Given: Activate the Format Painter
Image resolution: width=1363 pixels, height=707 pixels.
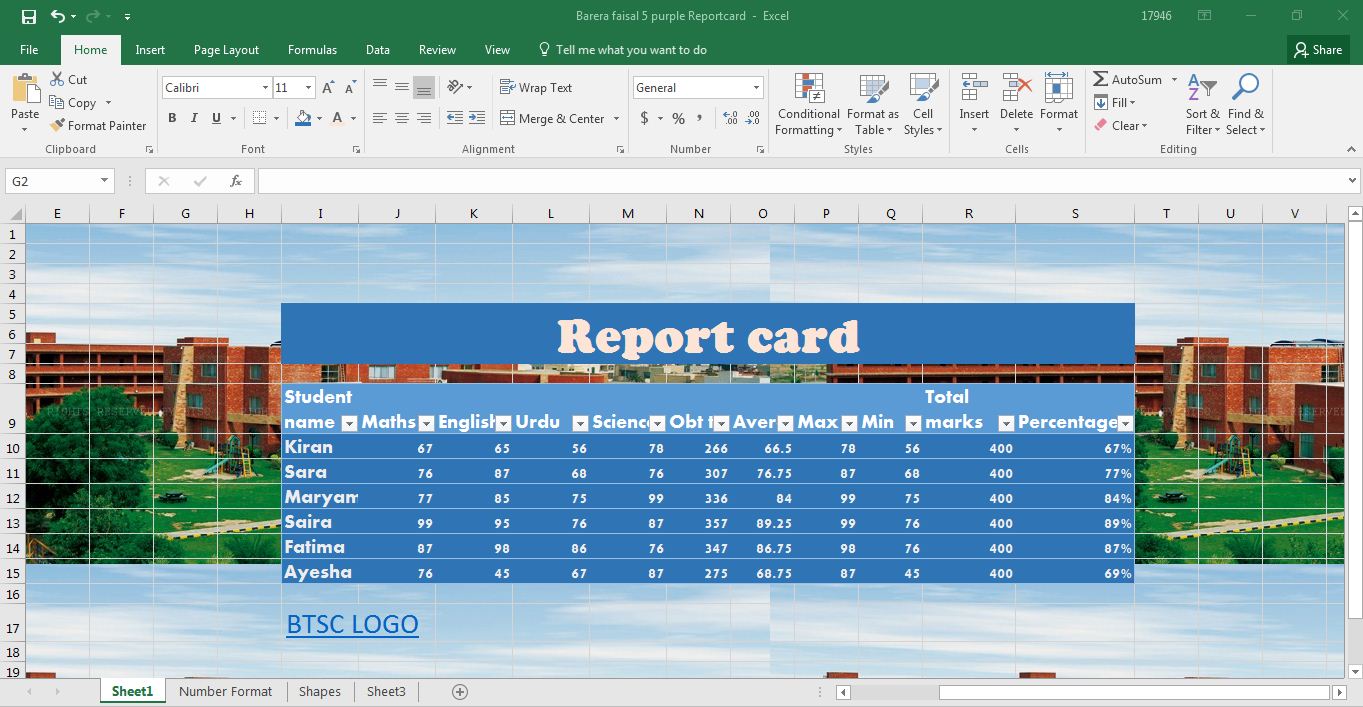Looking at the screenshot, I should (x=98, y=125).
